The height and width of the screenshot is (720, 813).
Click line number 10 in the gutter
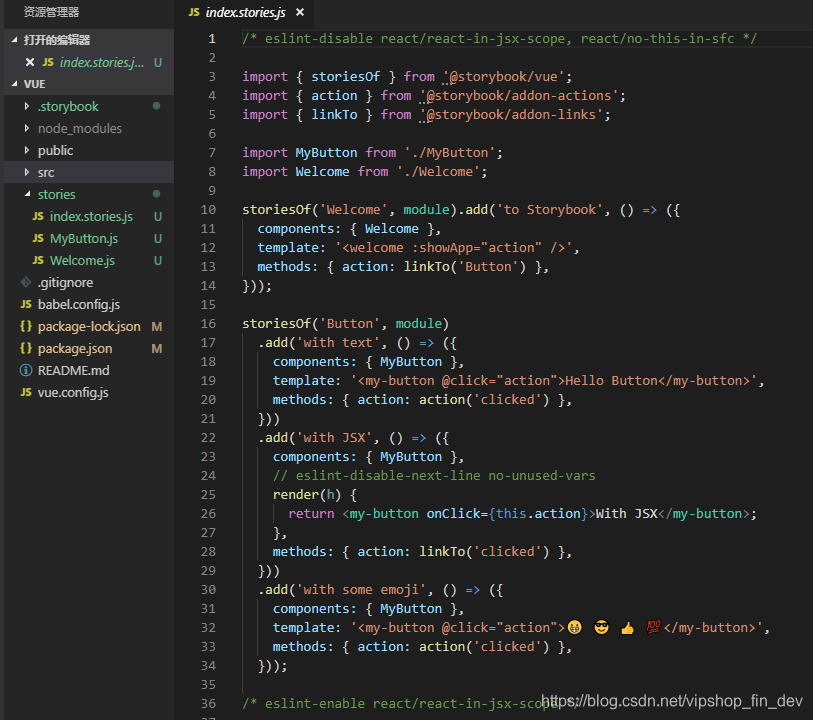tap(208, 209)
